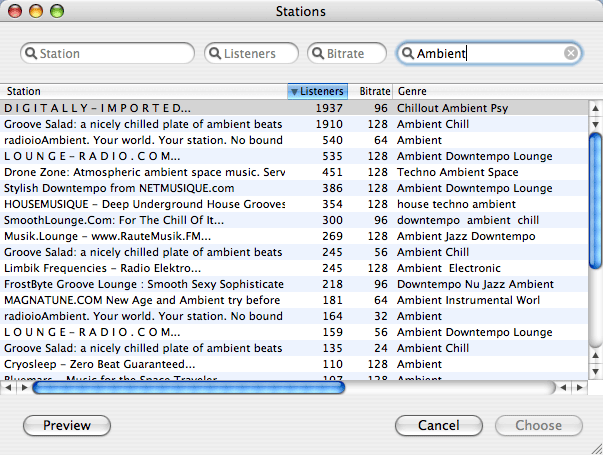Sort by Bitrate column header
Image resolution: width=603 pixels, height=455 pixels.
click(370, 91)
